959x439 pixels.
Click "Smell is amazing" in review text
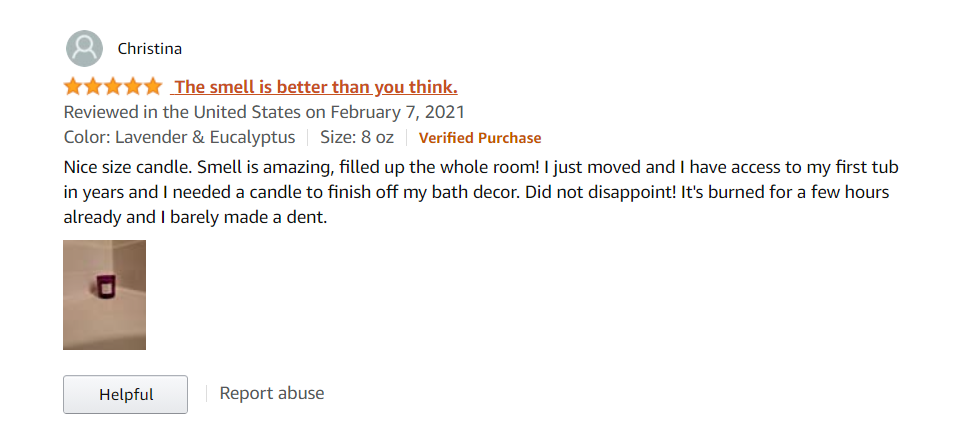[262, 166]
